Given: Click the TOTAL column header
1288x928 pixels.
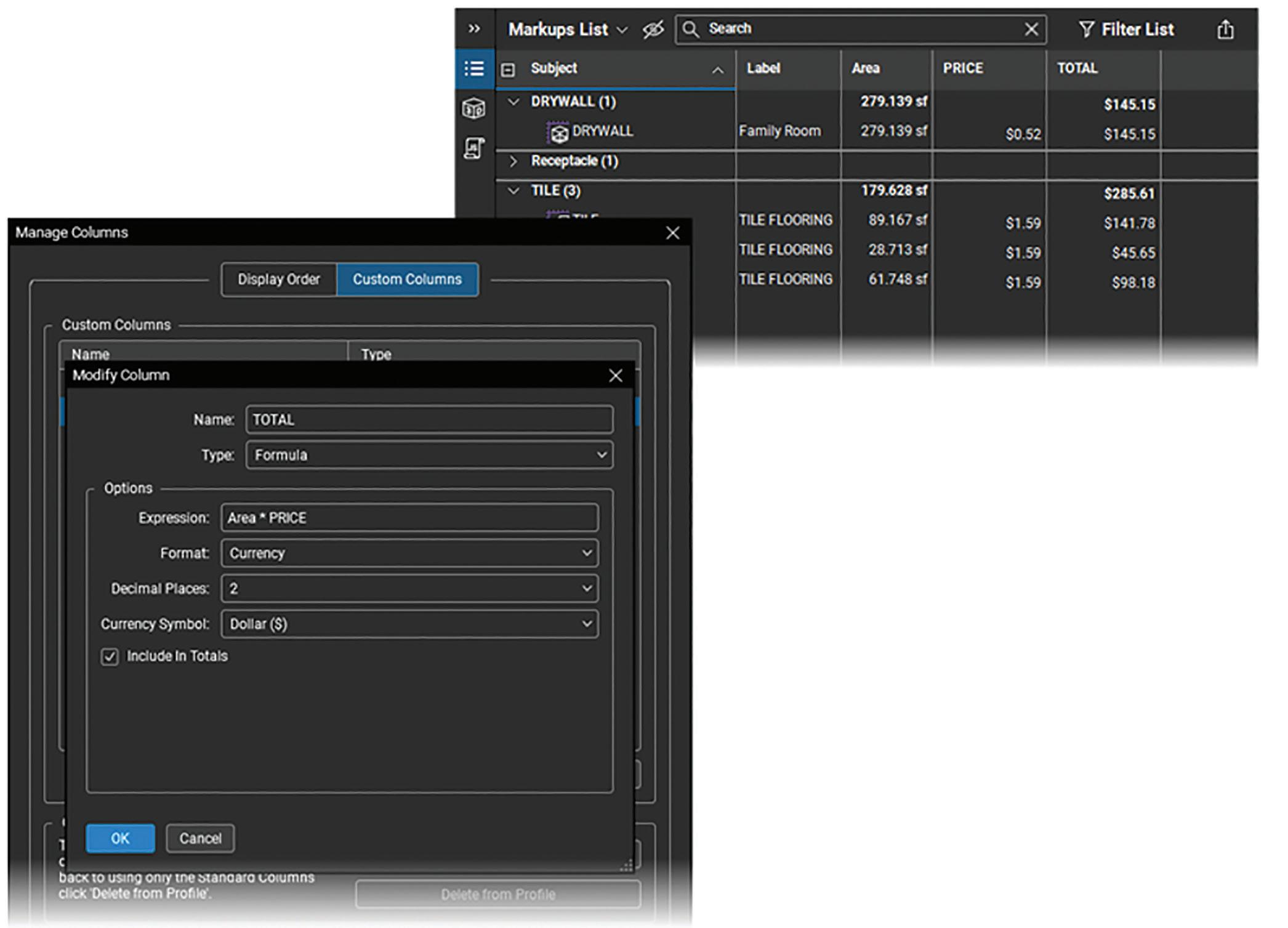Looking at the screenshot, I should tap(1103, 68).
